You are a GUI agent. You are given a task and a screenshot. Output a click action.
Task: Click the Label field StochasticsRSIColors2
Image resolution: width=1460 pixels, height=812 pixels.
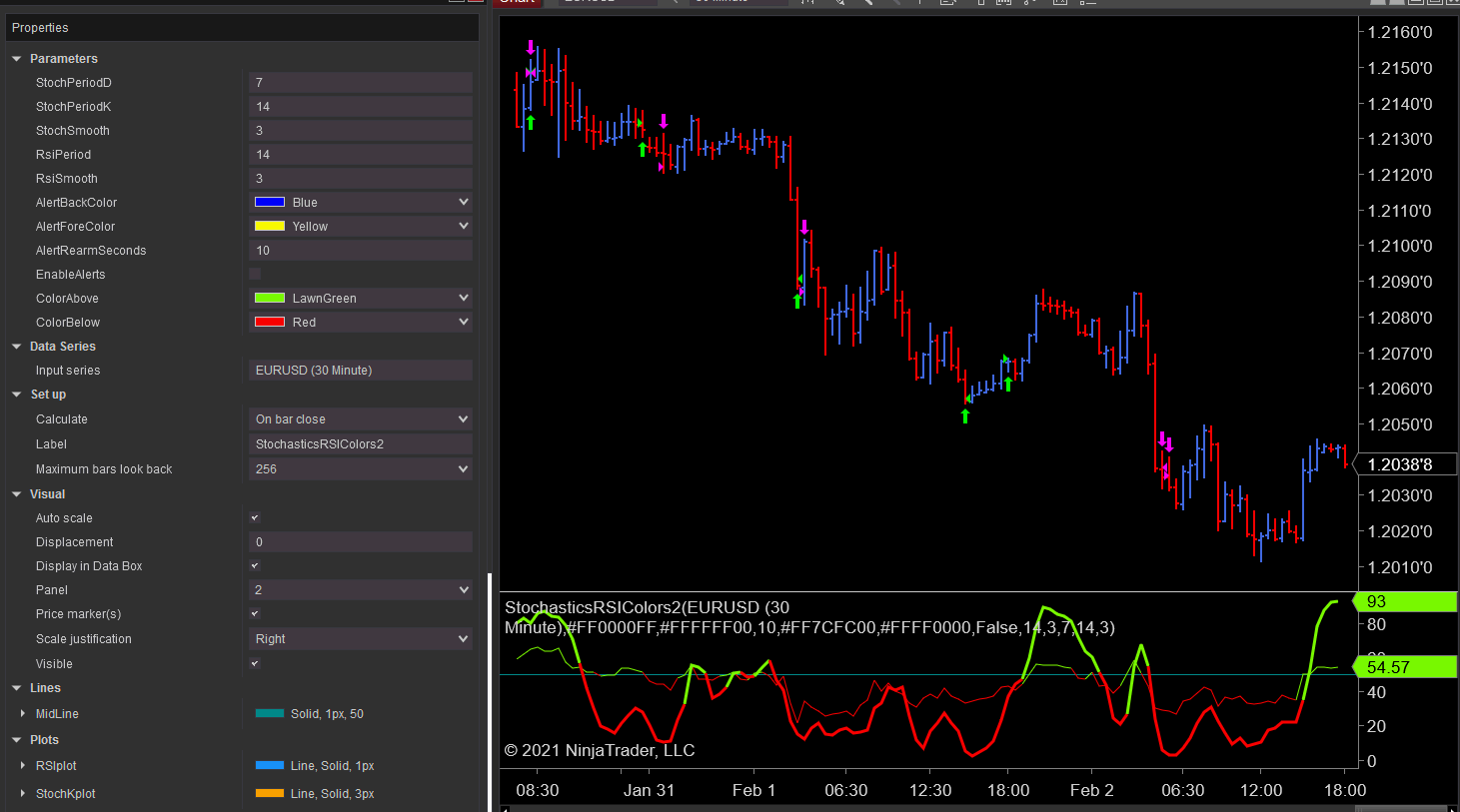(x=361, y=443)
